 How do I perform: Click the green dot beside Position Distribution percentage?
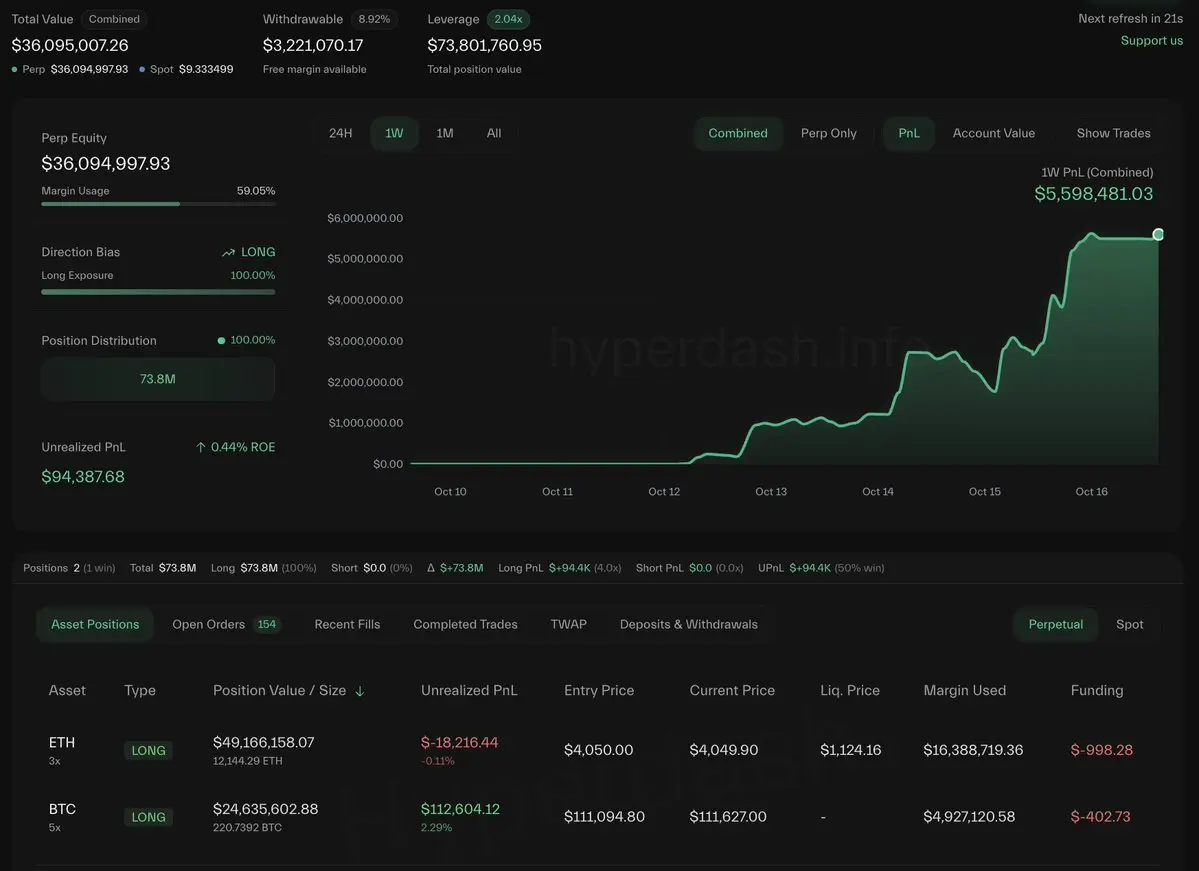(221, 341)
